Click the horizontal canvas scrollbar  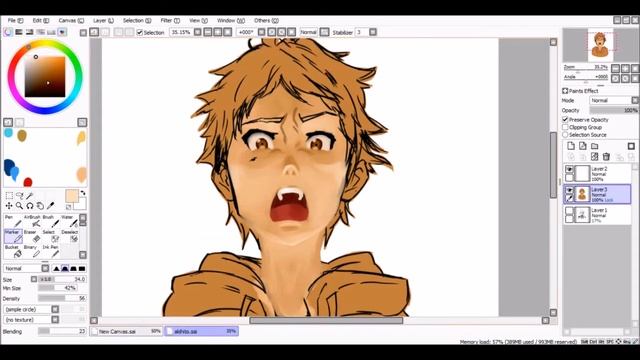326,320
